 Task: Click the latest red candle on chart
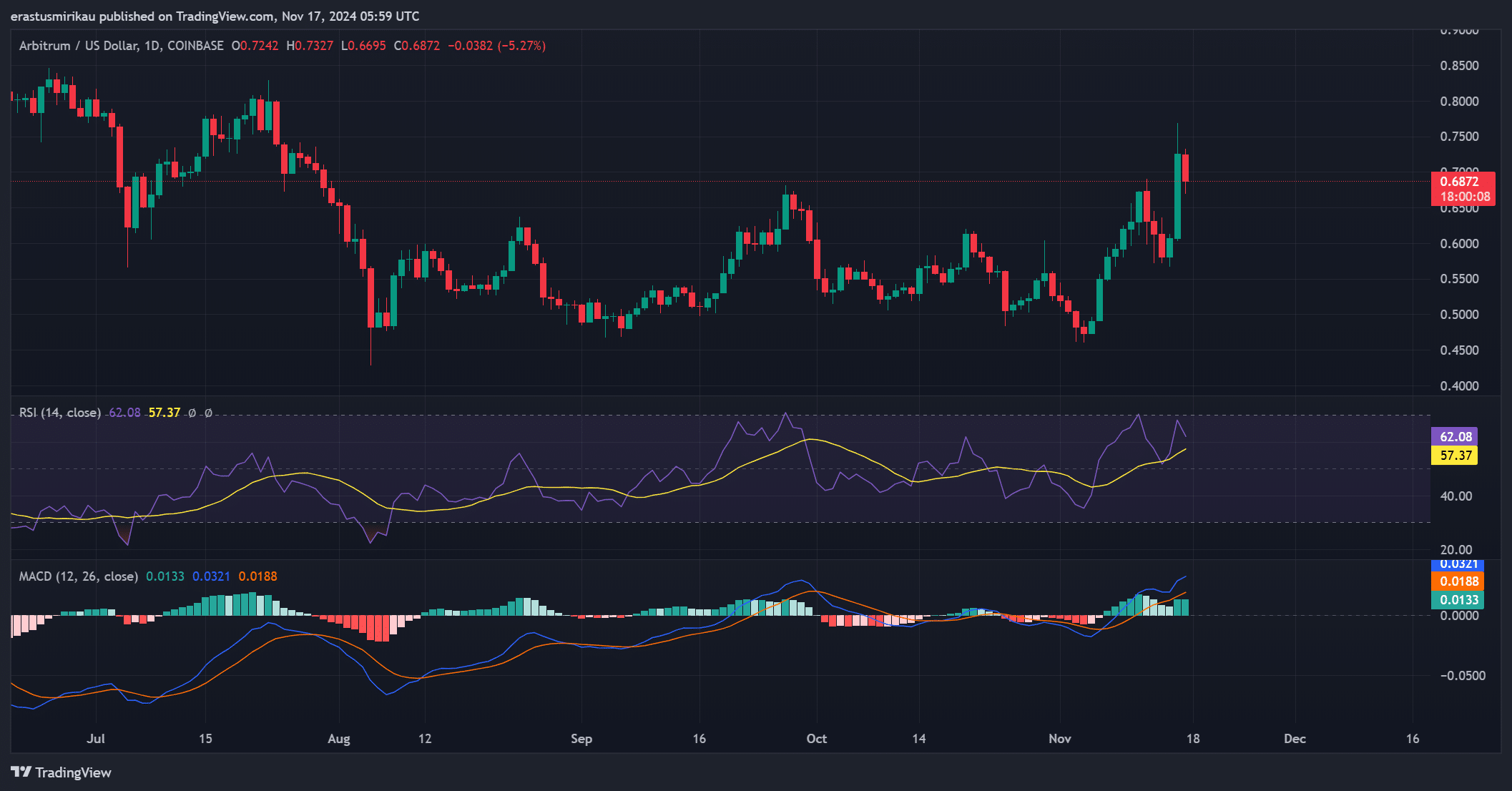[x=1185, y=168]
